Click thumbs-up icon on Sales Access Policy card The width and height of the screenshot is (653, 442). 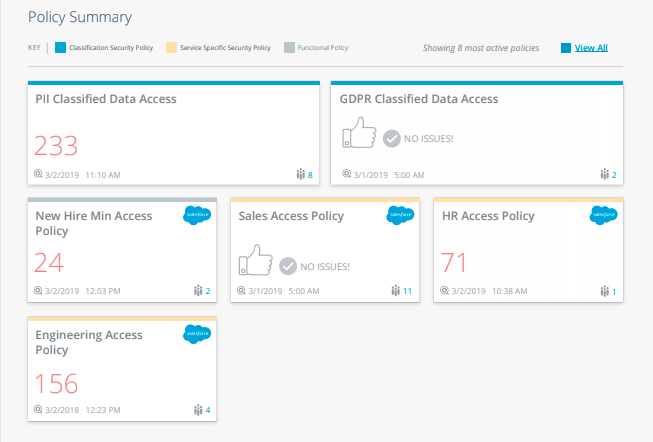click(256, 260)
